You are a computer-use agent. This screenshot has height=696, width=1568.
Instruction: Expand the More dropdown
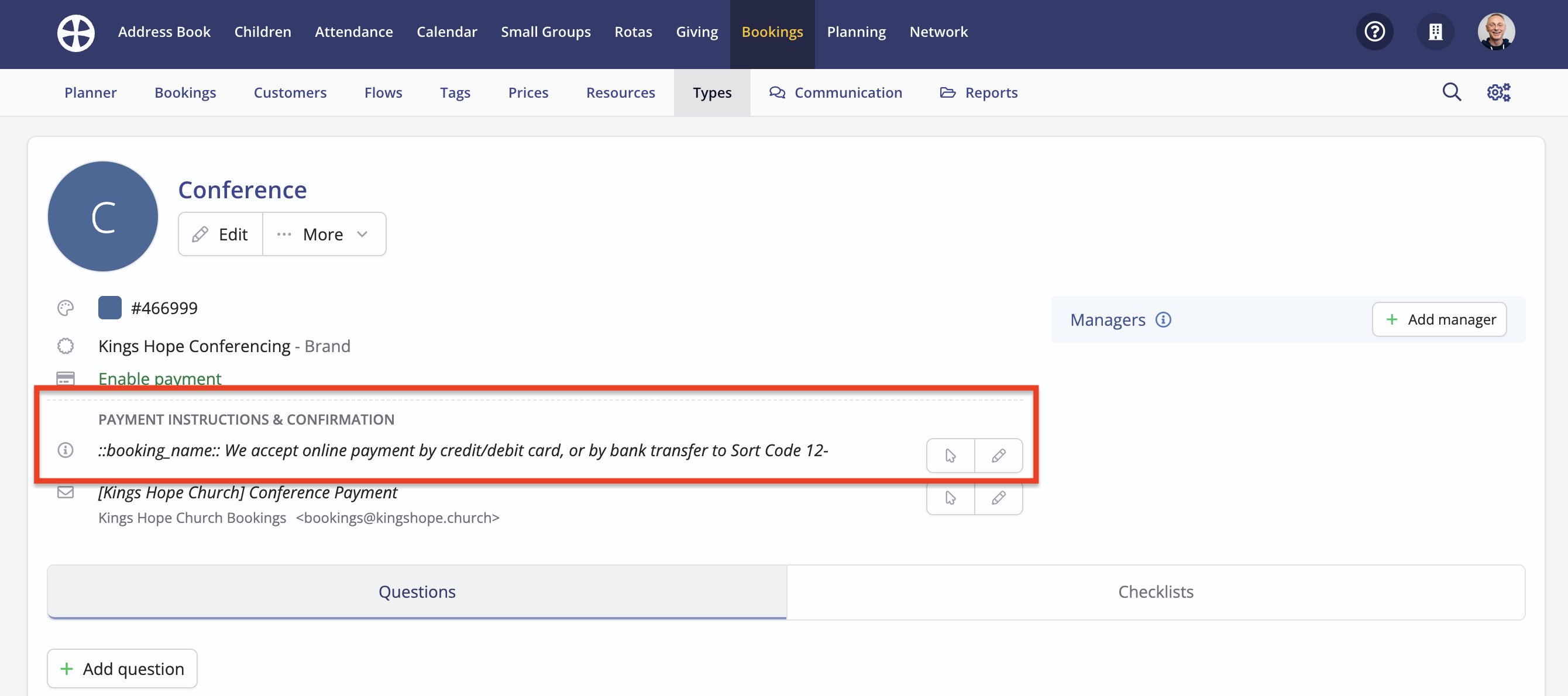[x=324, y=235]
